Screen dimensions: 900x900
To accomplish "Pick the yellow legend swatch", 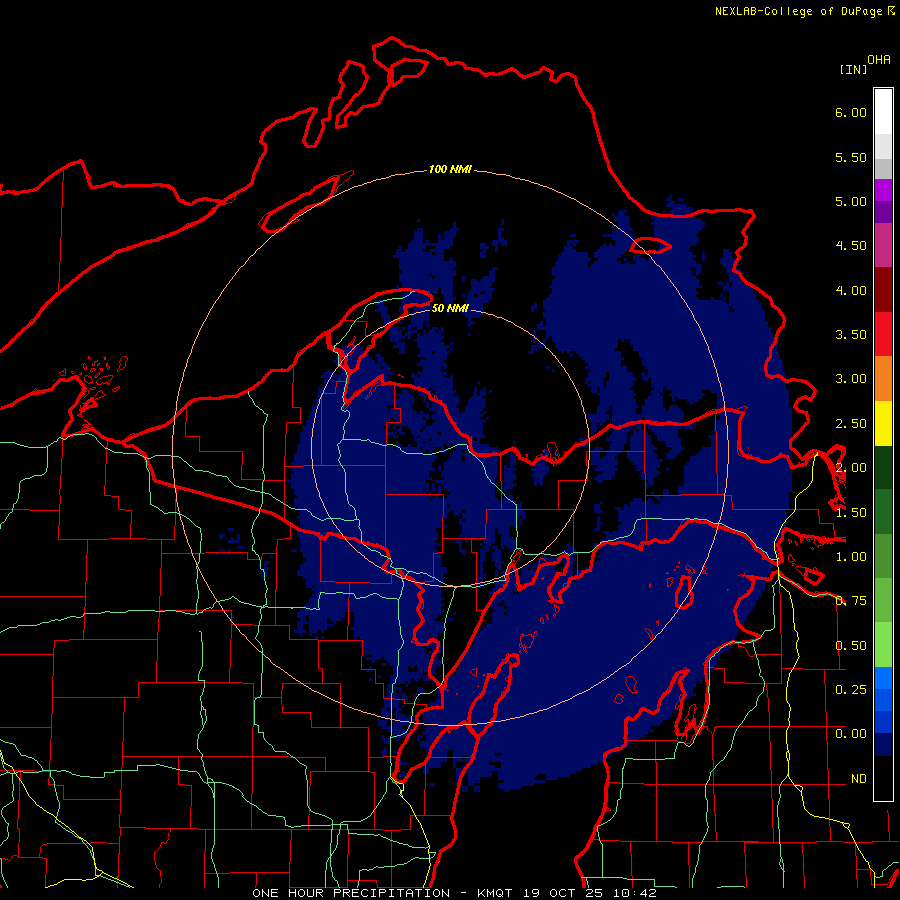I will click(x=883, y=423).
